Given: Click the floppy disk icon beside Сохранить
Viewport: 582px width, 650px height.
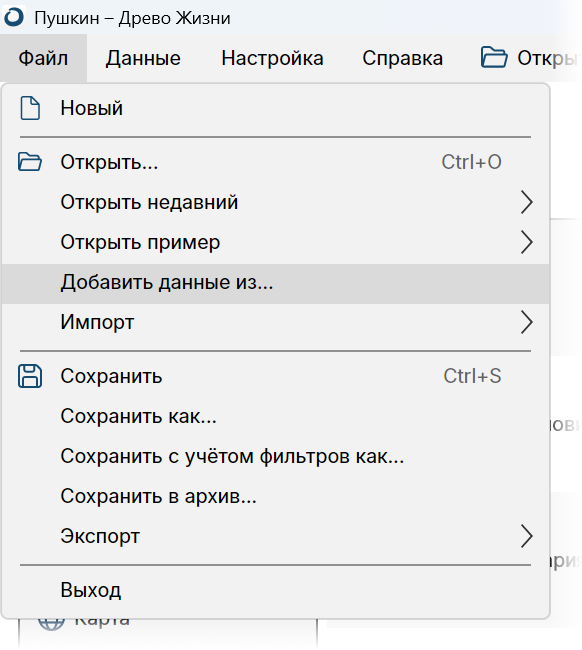Looking at the screenshot, I should tap(30, 376).
